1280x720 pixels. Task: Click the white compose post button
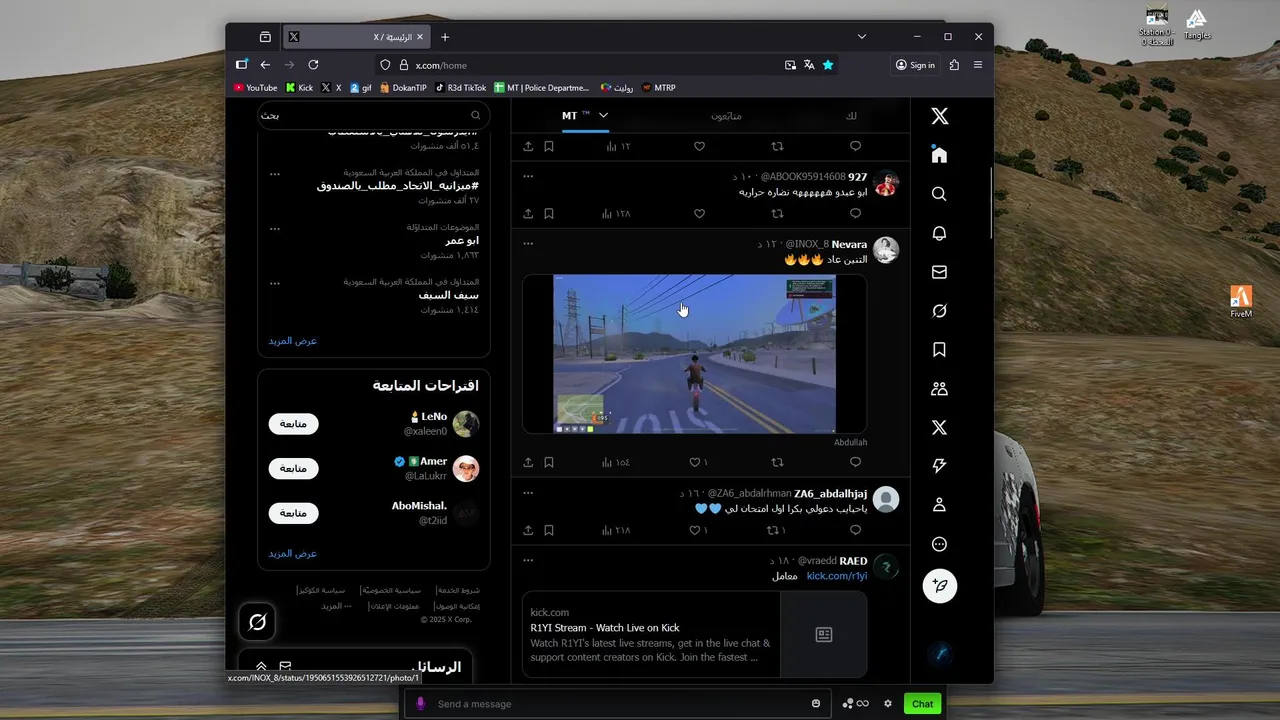[x=939, y=585]
